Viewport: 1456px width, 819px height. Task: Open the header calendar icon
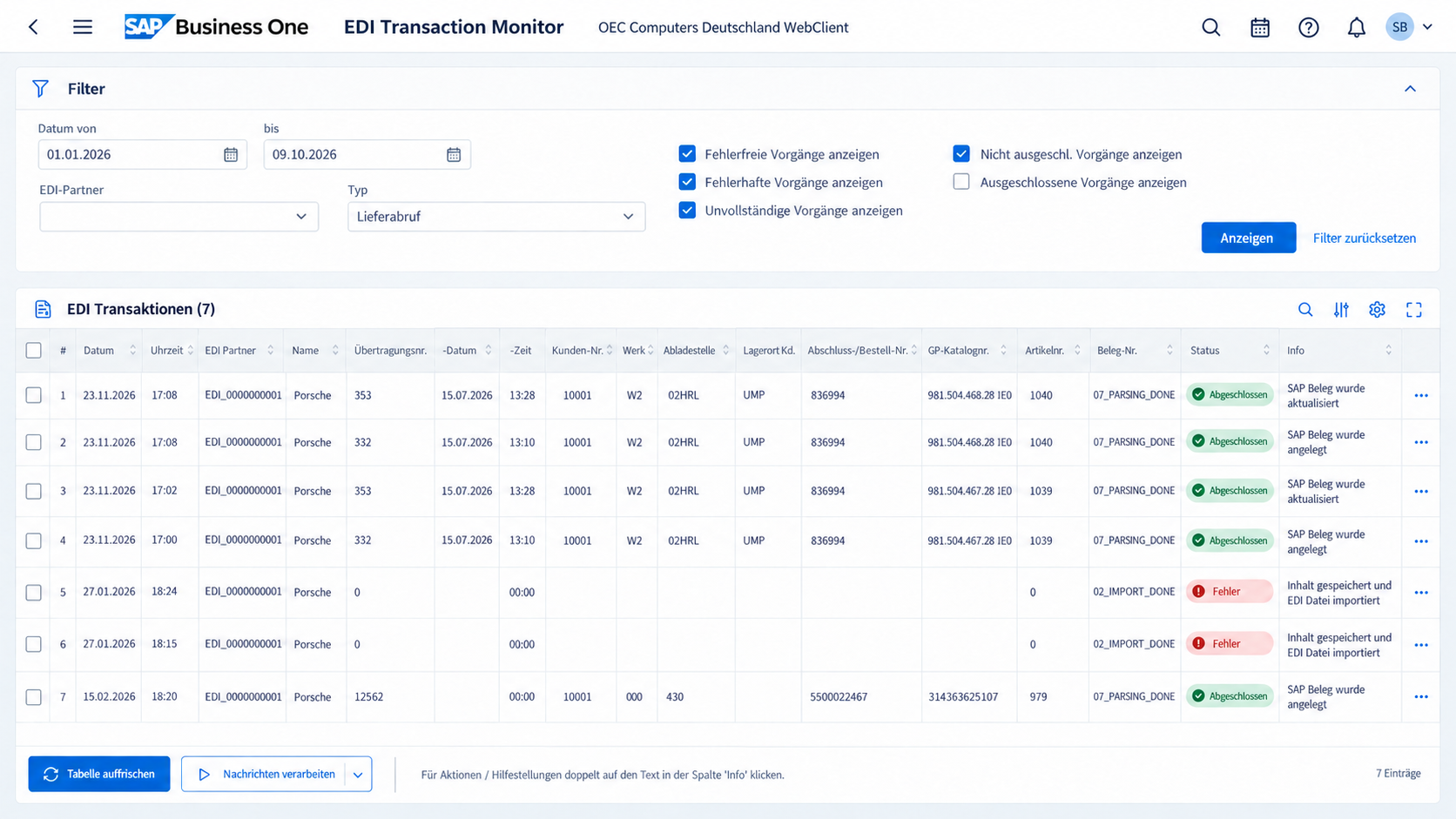[x=1260, y=27]
